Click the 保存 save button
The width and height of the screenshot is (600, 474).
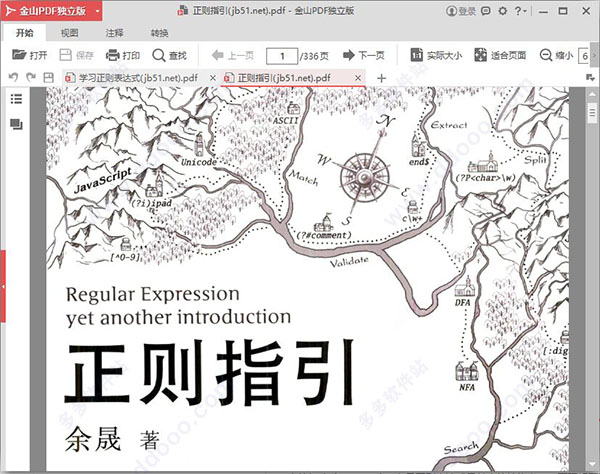(77, 55)
